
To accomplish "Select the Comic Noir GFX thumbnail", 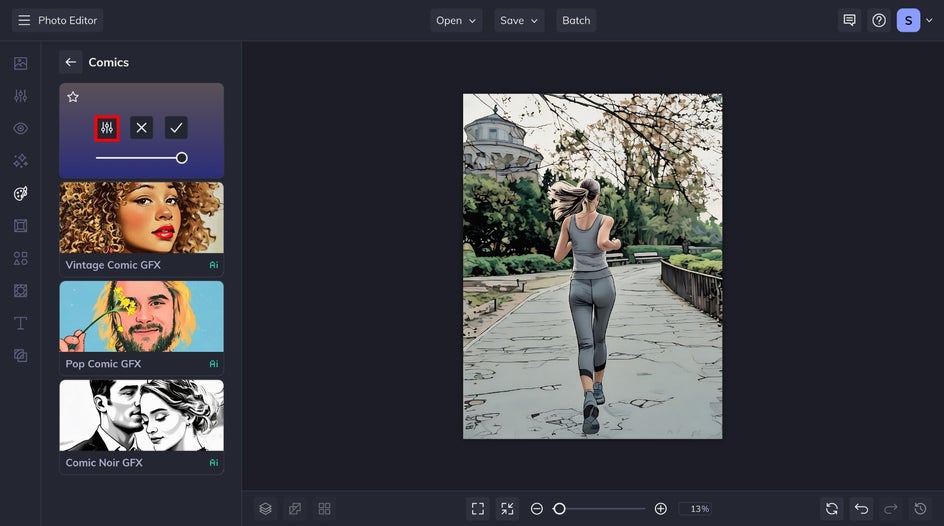I will click(x=141, y=426).
